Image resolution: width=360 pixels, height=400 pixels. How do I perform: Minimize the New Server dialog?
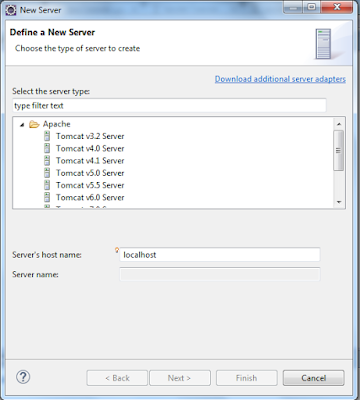point(293,7)
